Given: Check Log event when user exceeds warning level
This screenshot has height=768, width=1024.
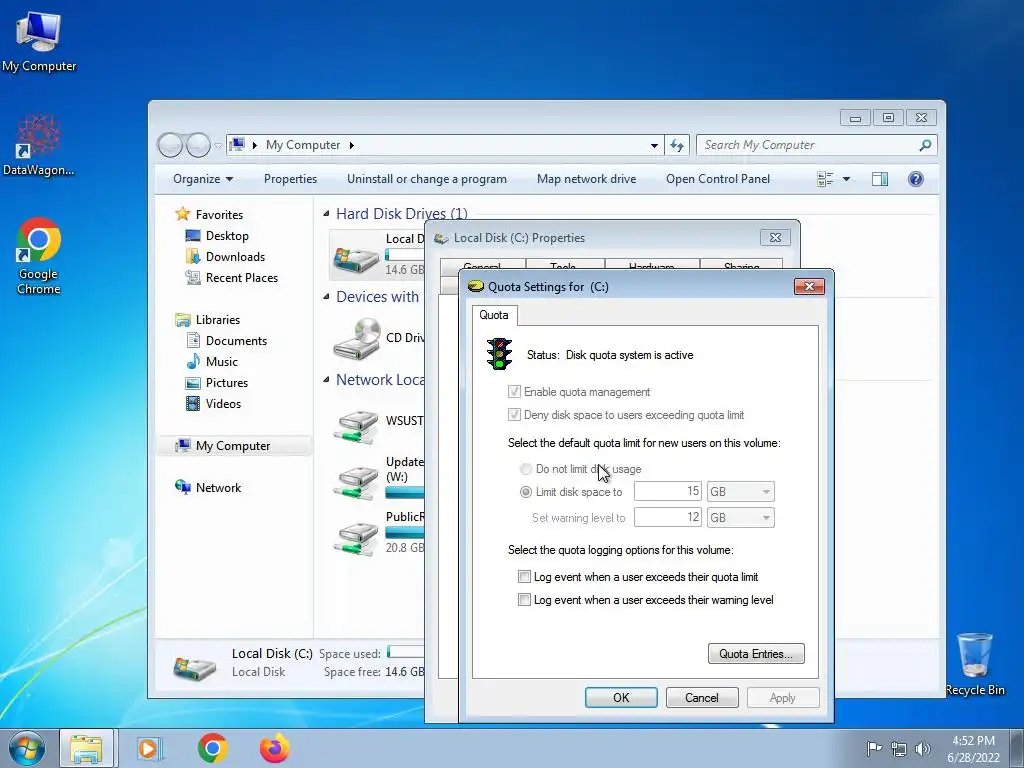Looking at the screenshot, I should (524, 600).
